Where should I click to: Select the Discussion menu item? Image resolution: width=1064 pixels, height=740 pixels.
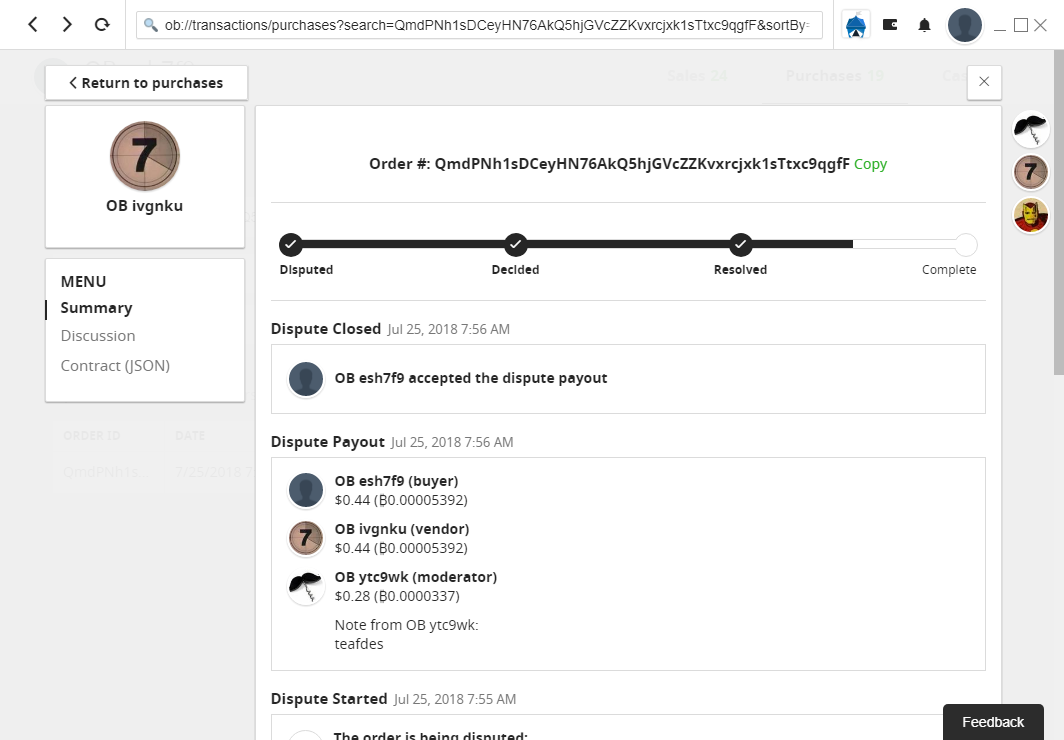point(97,335)
